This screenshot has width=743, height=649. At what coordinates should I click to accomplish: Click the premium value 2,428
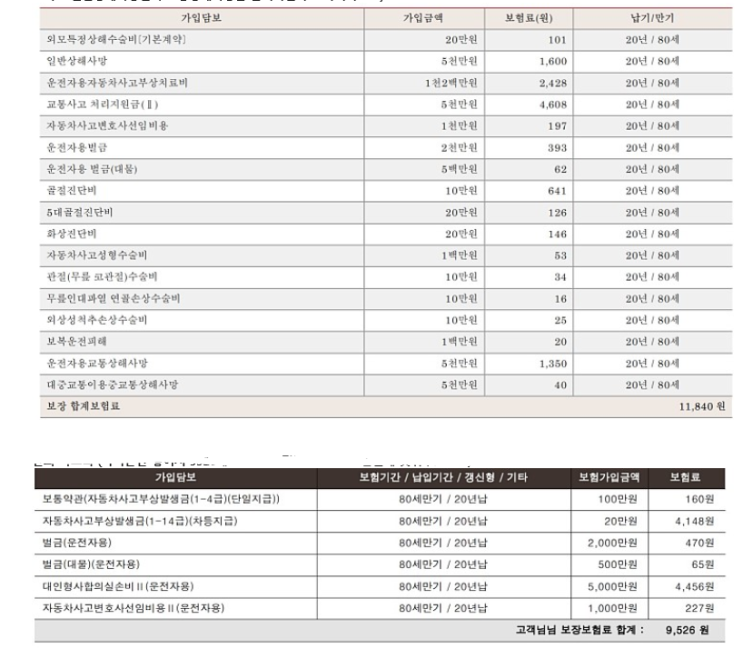coord(553,83)
